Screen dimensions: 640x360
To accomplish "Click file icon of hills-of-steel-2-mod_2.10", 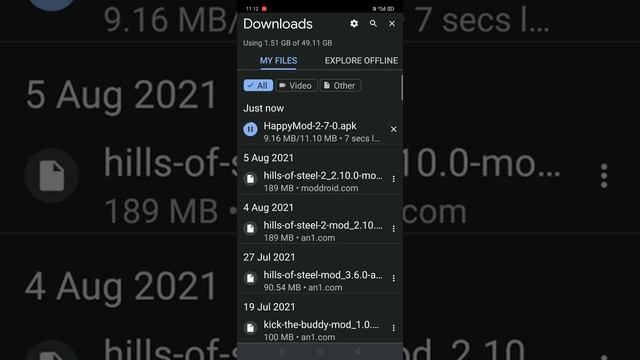I will point(250,228).
